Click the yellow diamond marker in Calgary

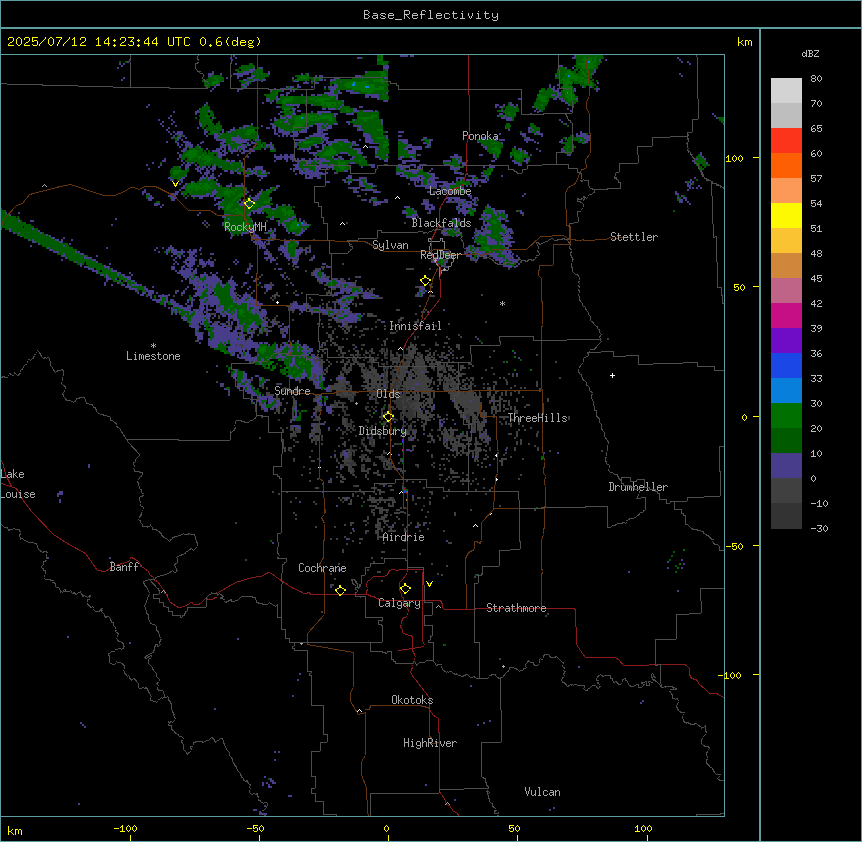(x=405, y=589)
